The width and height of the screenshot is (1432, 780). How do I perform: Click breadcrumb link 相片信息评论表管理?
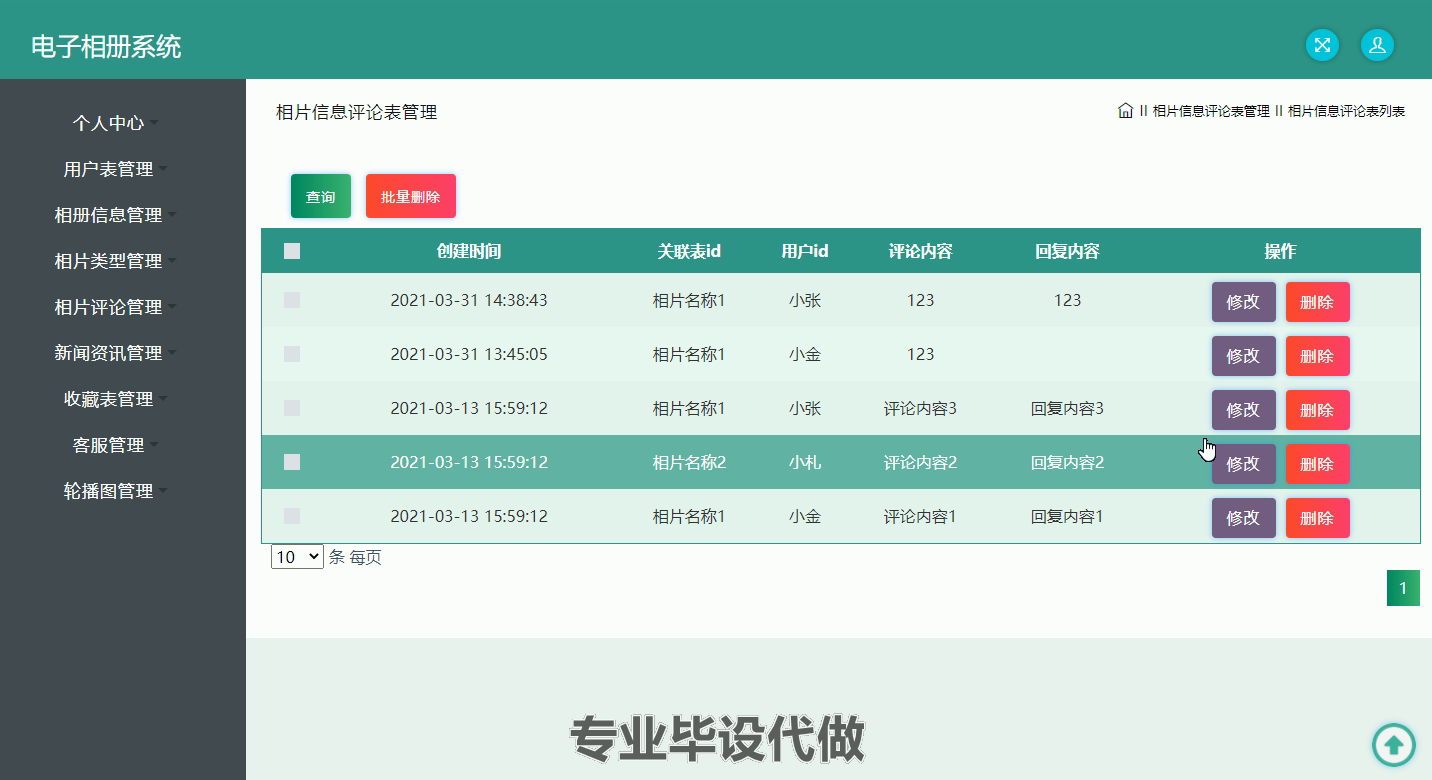point(1211,111)
